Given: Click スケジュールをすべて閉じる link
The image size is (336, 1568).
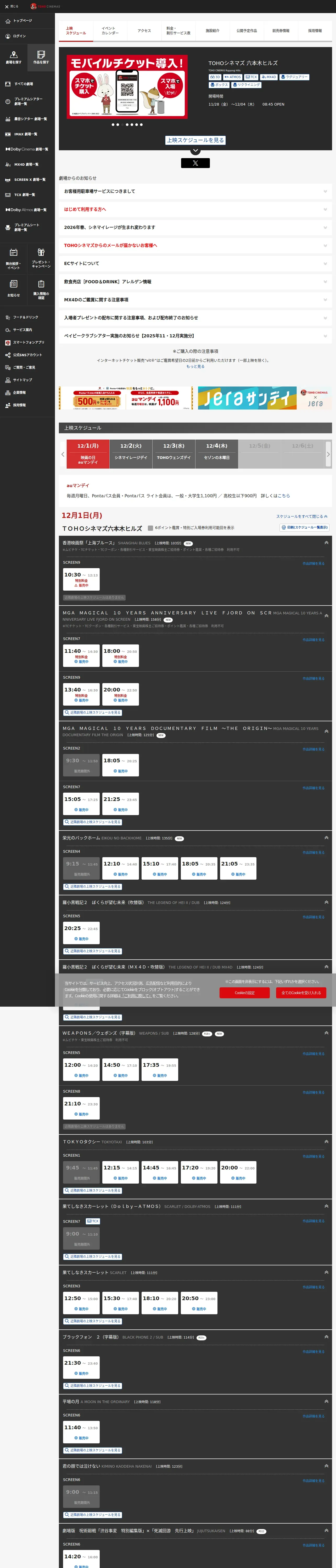Looking at the screenshot, I should coord(302,516).
